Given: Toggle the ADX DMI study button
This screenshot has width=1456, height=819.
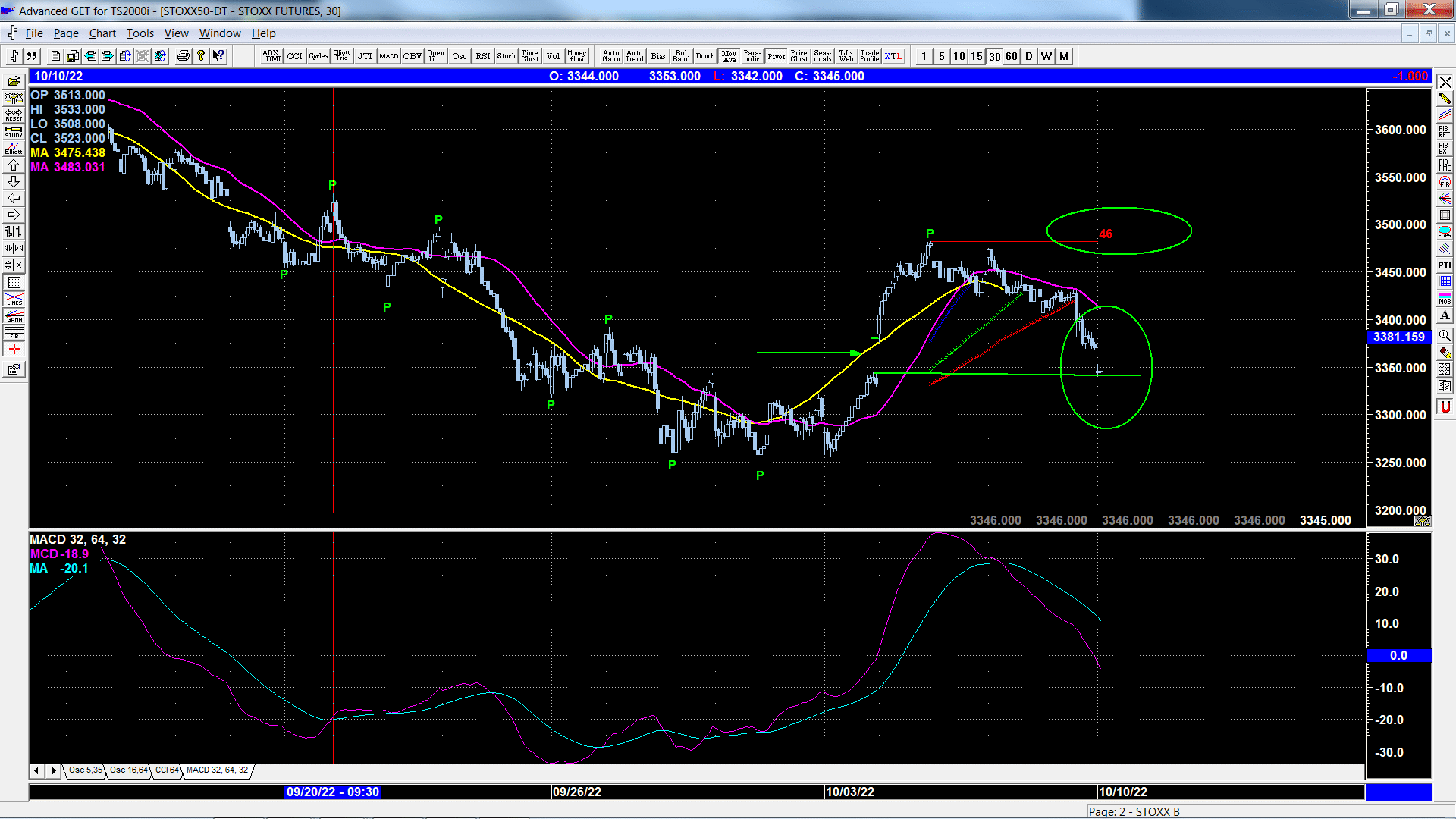Looking at the screenshot, I should pos(271,56).
